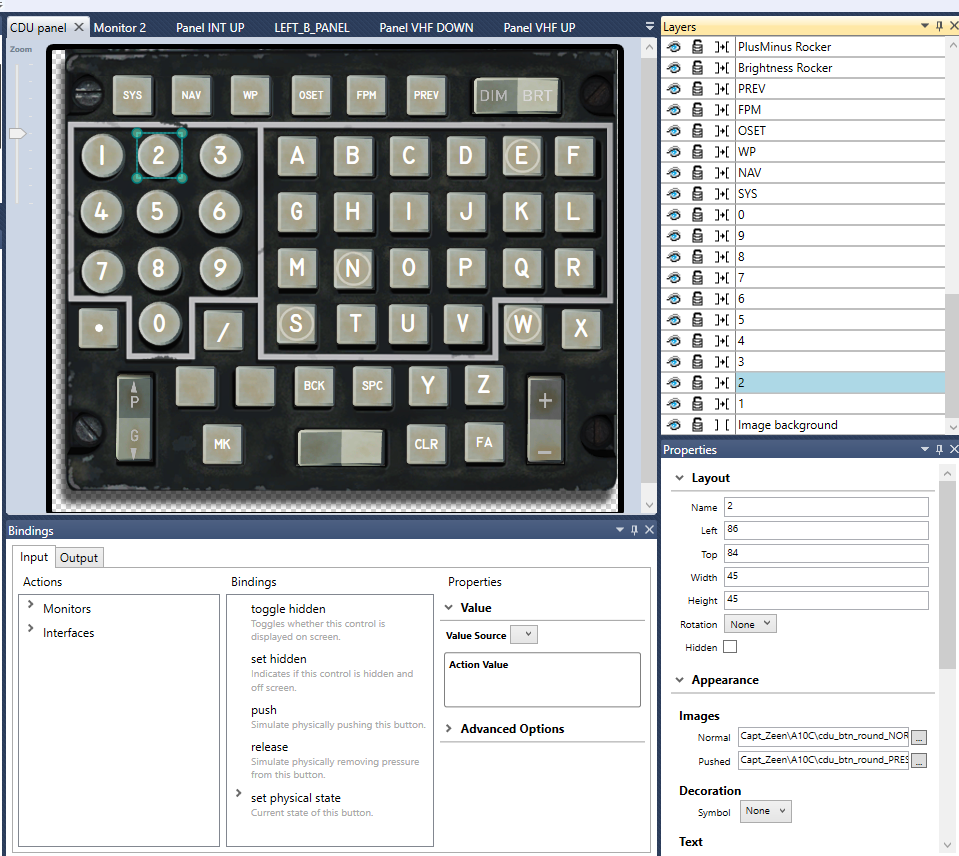Collapse the Value section
The height and width of the screenshot is (856, 959).
[449, 607]
